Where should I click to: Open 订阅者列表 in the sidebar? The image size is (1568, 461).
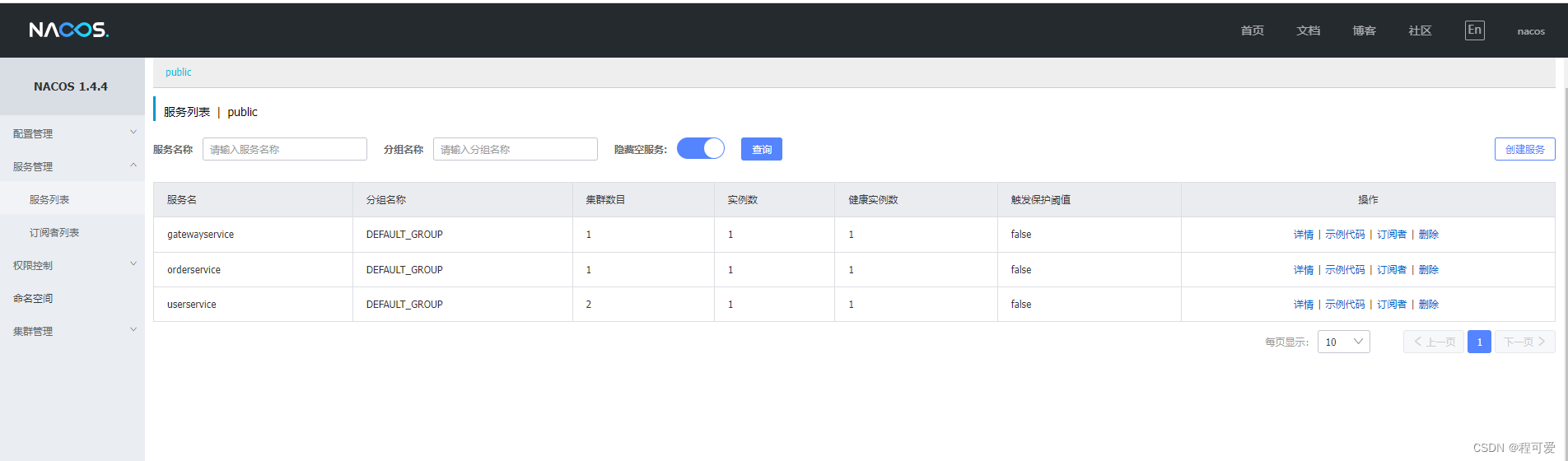pyautogui.click(x=54, y=232)
